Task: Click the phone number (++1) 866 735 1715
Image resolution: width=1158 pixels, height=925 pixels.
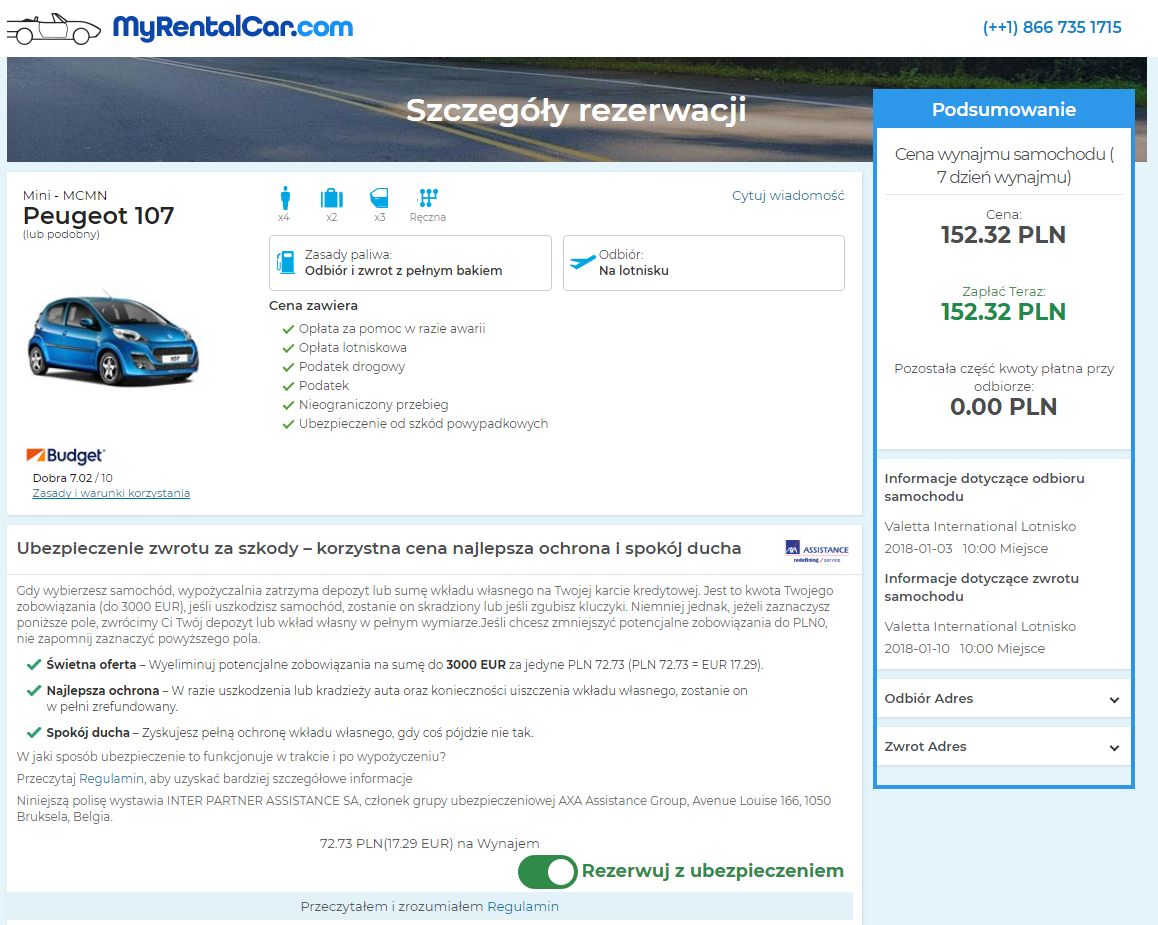Action: click(x=1052, y=27)
